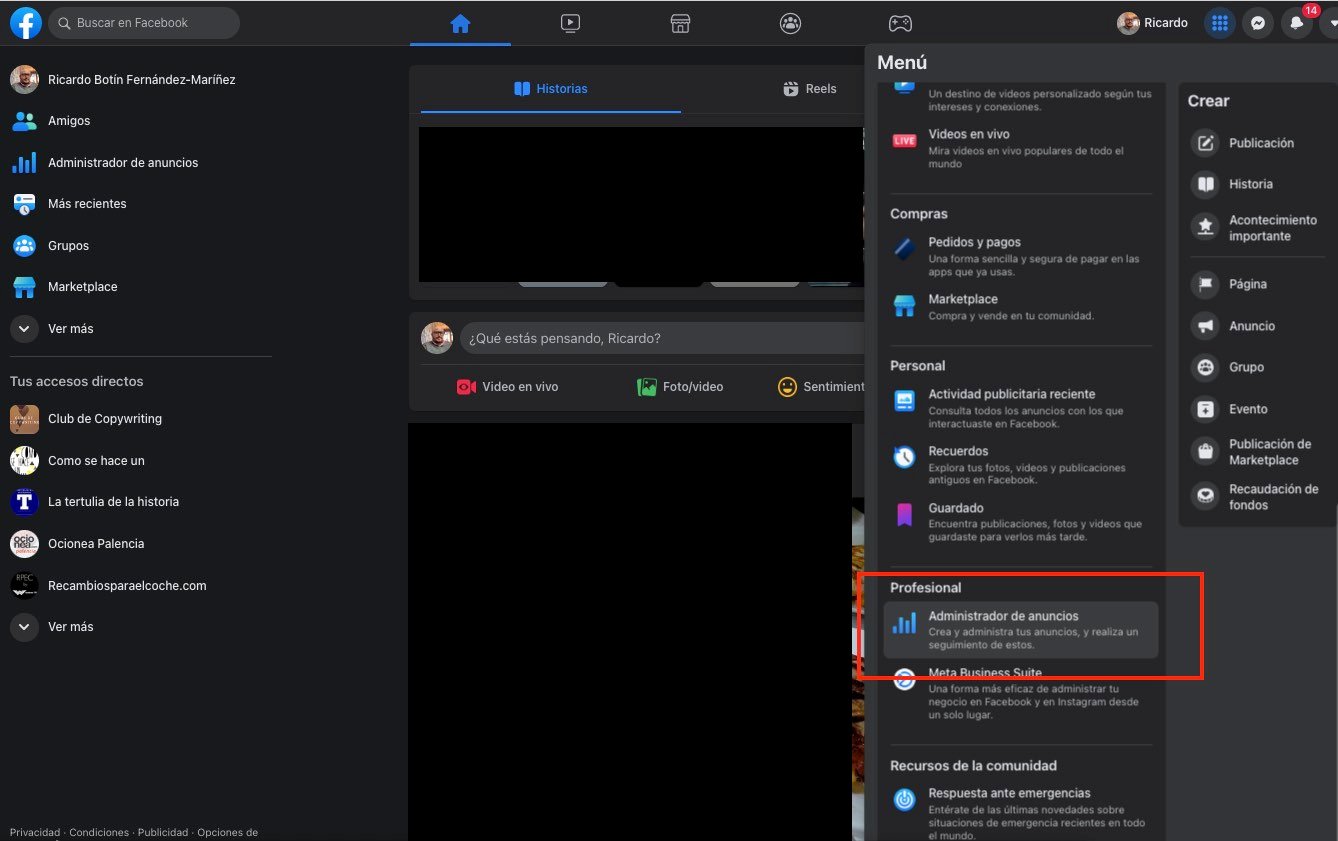Open the Marketplace tab in top bar

pos(680,24)
